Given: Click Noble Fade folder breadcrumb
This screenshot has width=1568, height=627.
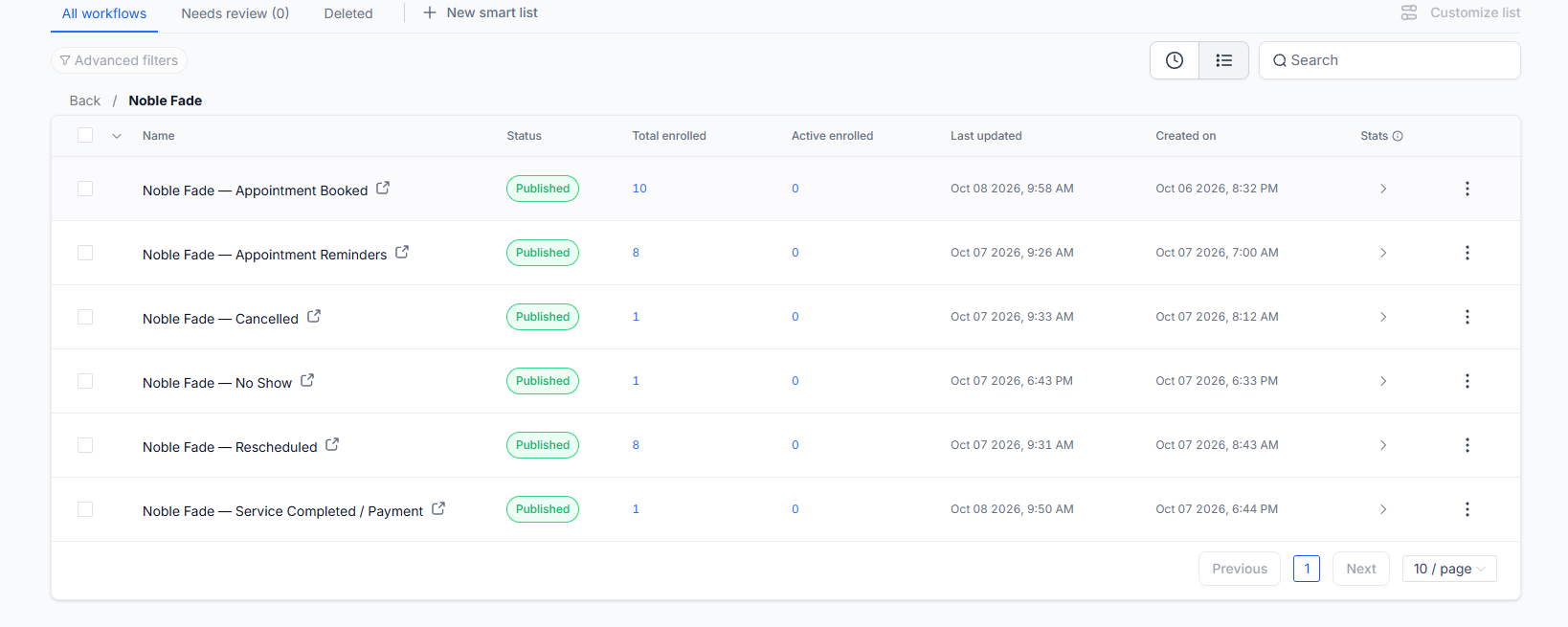Looking at the screenshot, I should pyautogui.click(x=166, y=101).
